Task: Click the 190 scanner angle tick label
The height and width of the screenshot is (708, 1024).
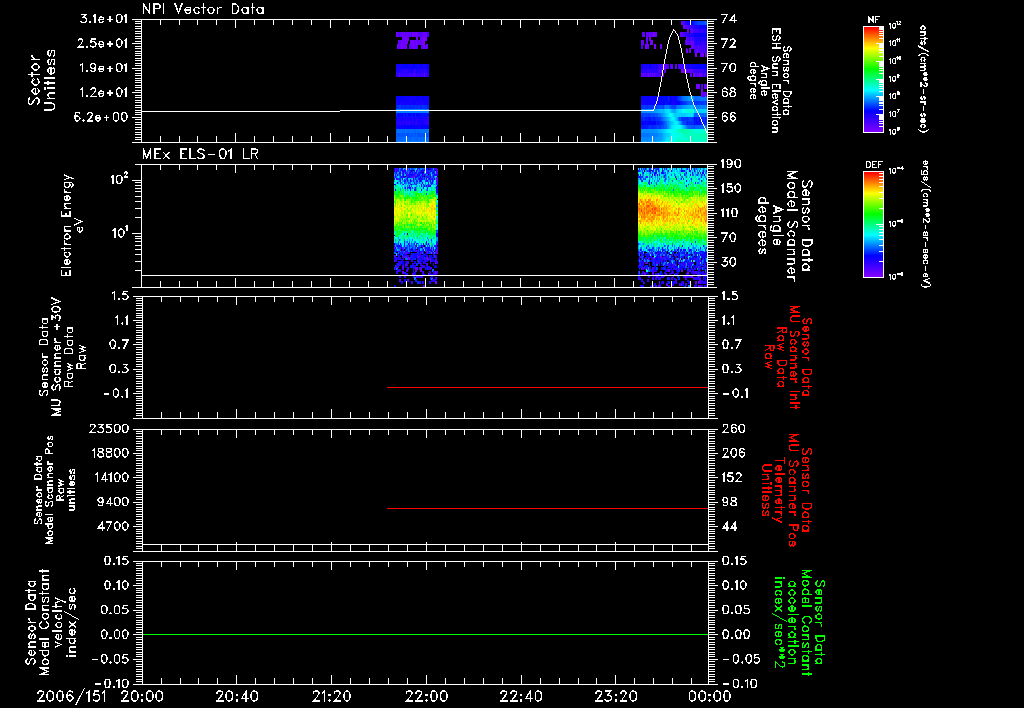Action: (x=732, y=163)
